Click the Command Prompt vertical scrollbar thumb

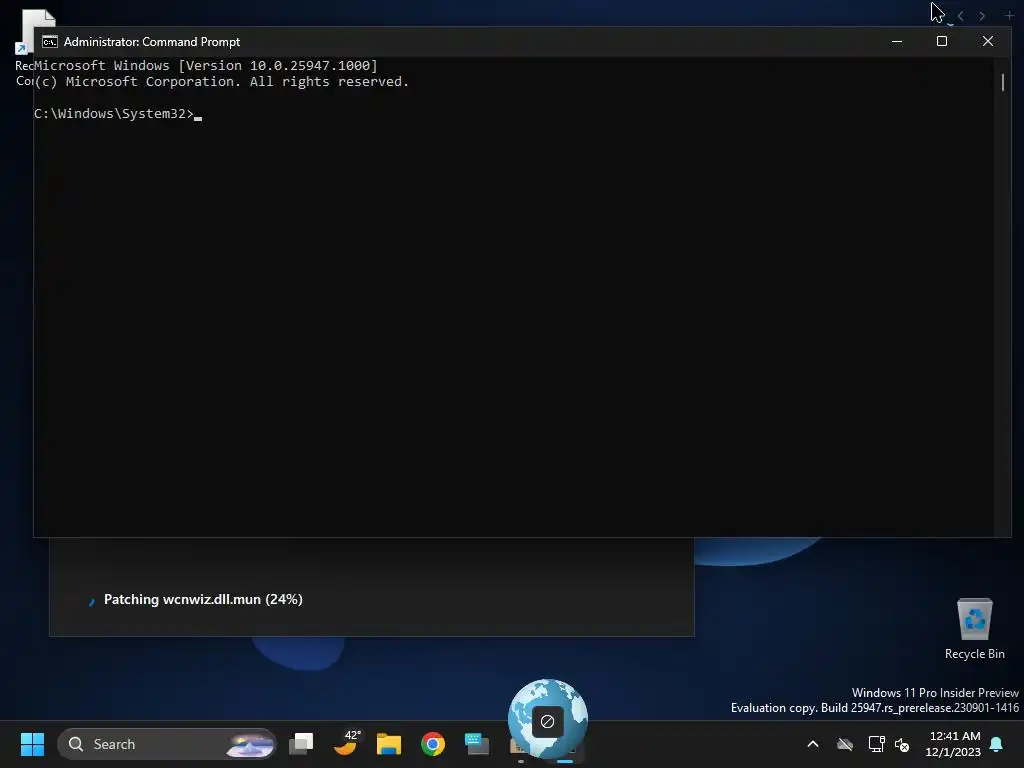point(1002,82)
